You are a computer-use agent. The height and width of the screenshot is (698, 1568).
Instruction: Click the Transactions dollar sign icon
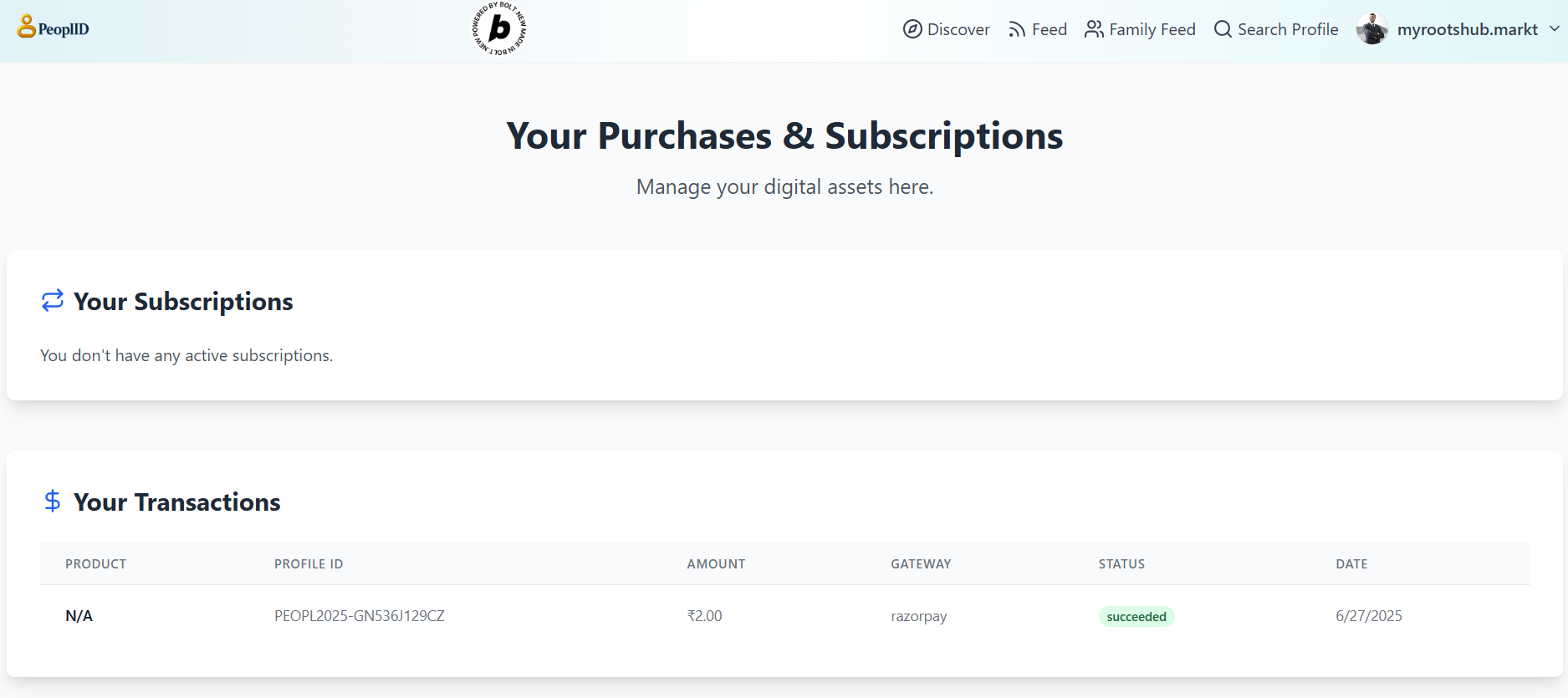click(53, 501)
